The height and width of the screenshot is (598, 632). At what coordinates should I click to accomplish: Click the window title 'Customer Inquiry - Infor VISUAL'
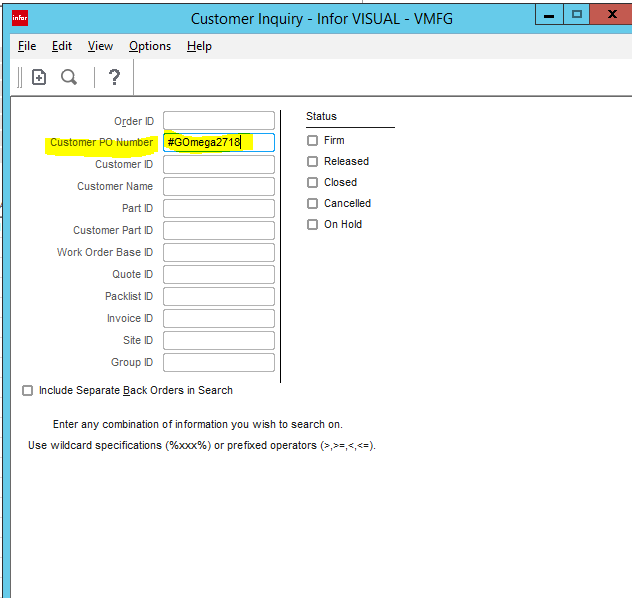tap(322, 19)
